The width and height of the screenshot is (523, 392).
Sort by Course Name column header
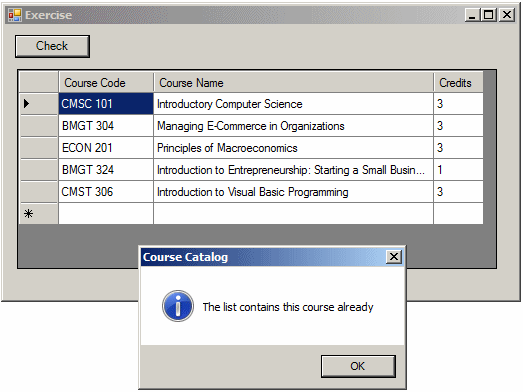(293, 82)
